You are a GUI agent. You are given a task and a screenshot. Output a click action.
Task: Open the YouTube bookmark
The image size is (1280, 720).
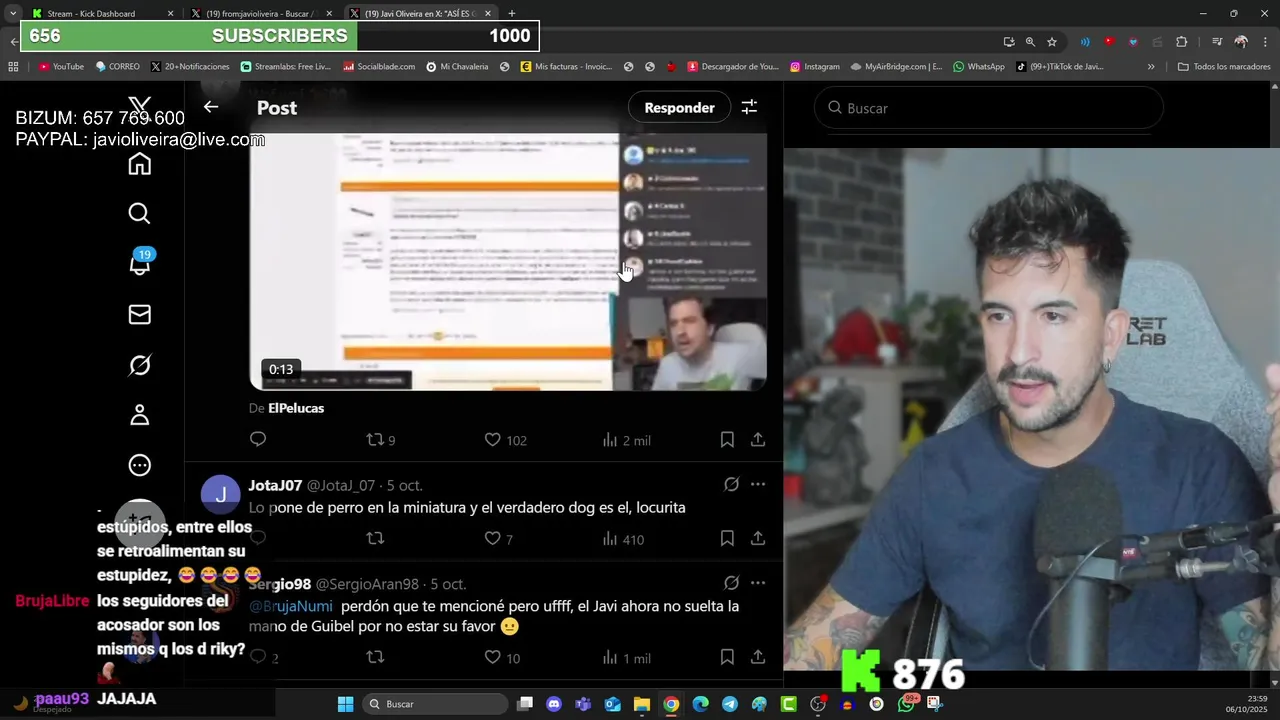[61, 67]
